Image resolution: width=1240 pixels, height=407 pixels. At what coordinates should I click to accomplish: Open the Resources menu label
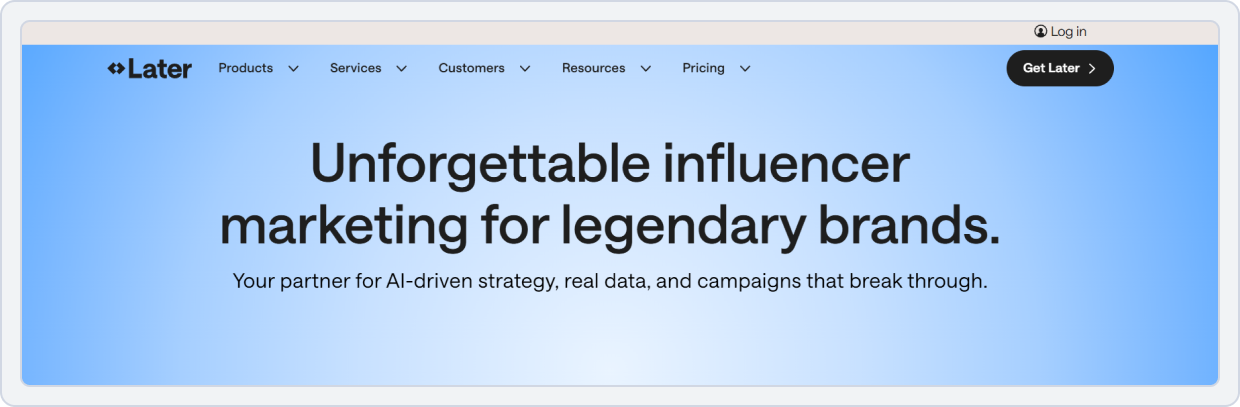[593, 68]
